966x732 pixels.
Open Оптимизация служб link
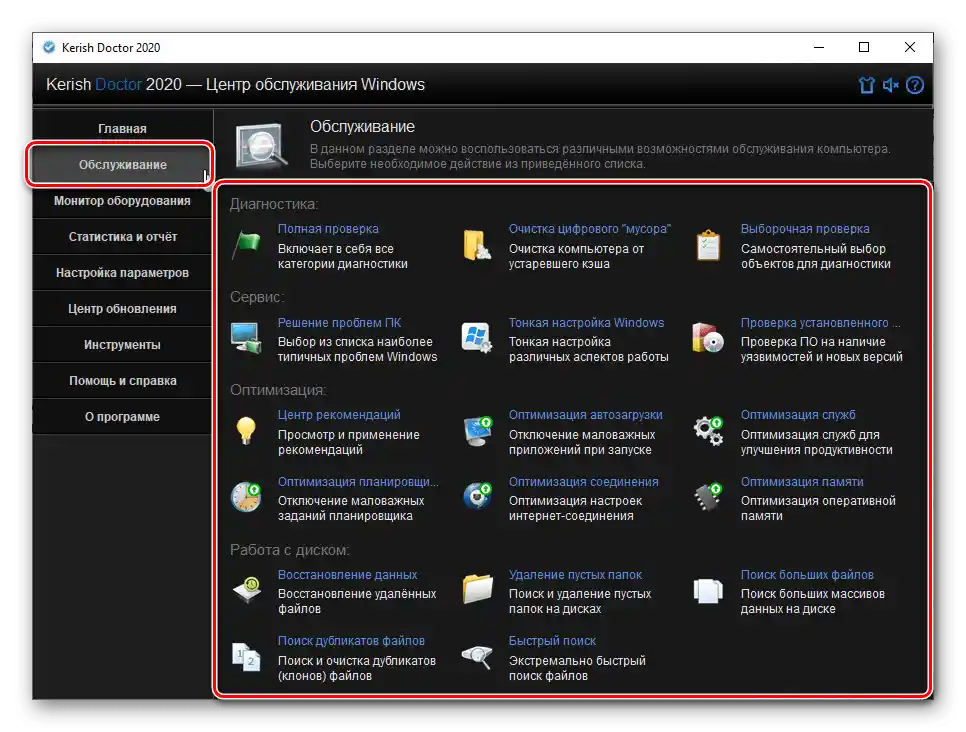coord(798,415)
